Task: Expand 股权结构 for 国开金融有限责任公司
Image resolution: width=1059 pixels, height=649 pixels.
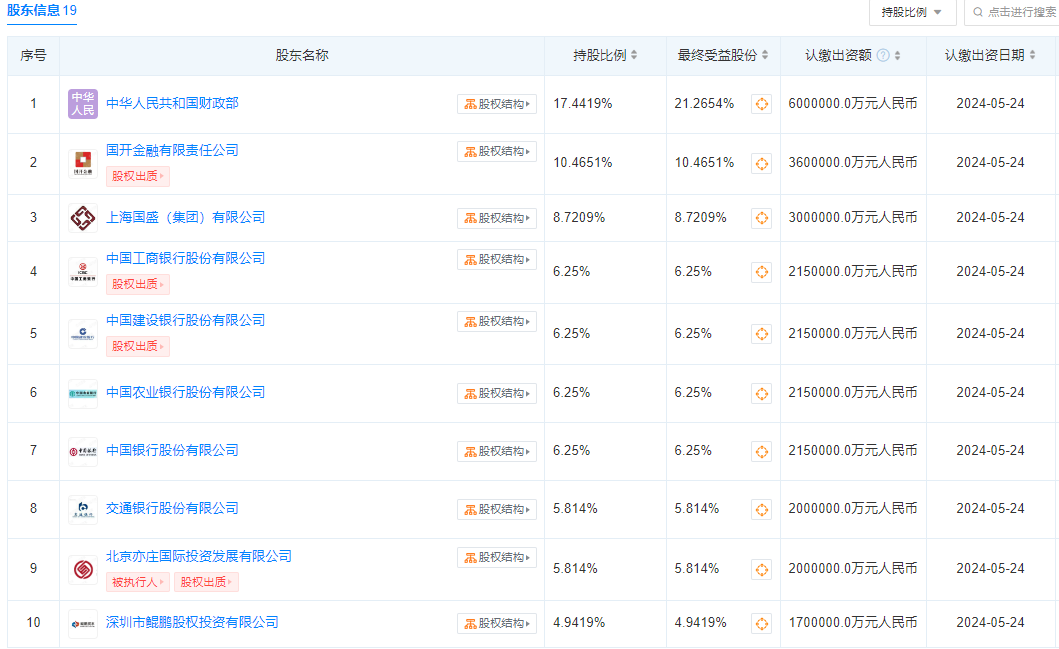Action: pyautogui.click(x=497, y=151)
